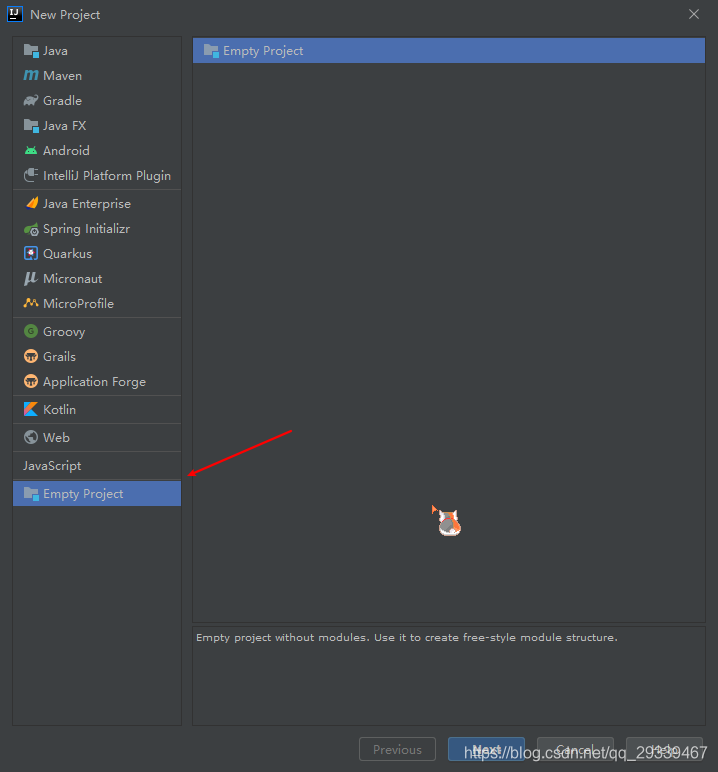Viewport: 718px width, 772px height.
Task: Click the Help button
Action: (664, 749)
